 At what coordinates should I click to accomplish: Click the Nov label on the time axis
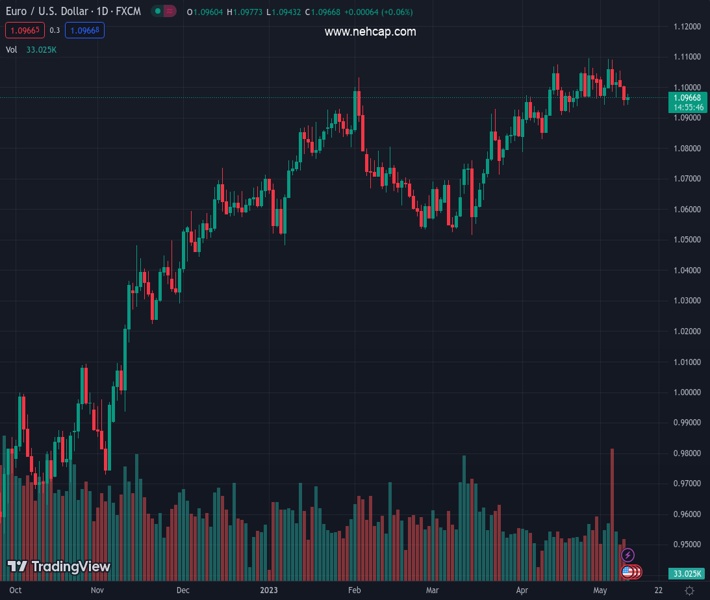[97, 590]
